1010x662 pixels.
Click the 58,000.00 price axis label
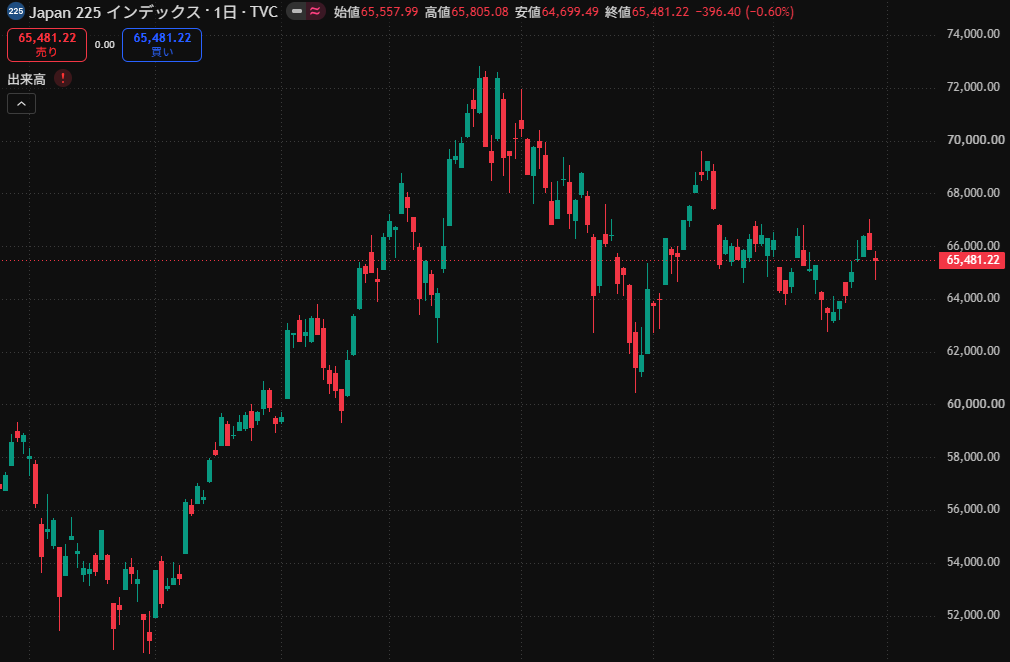click(x=973, y=457)
